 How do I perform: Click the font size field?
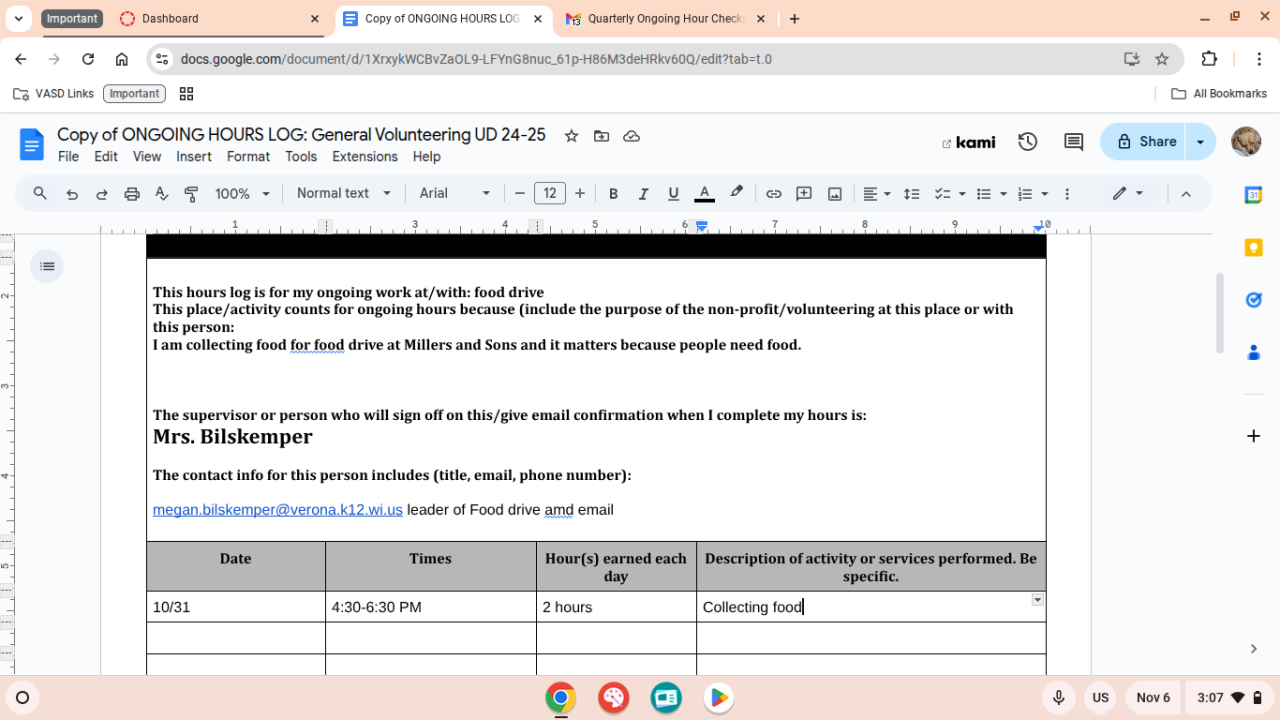(x=550, y=194)
